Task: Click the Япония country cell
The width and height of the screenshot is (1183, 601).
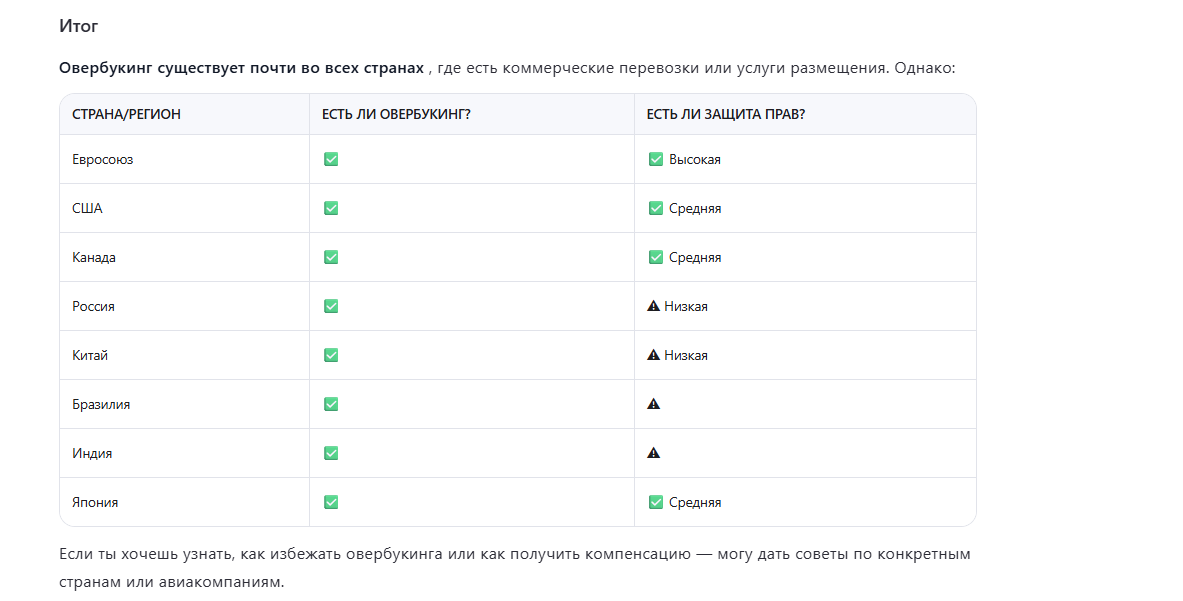Action: 95,503
